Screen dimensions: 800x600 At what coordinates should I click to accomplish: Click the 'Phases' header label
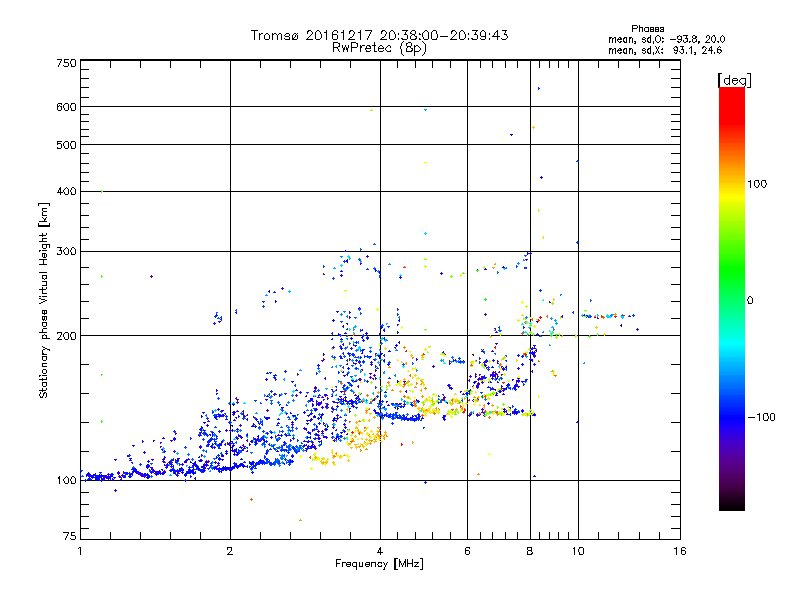click(x=647, y=29)
